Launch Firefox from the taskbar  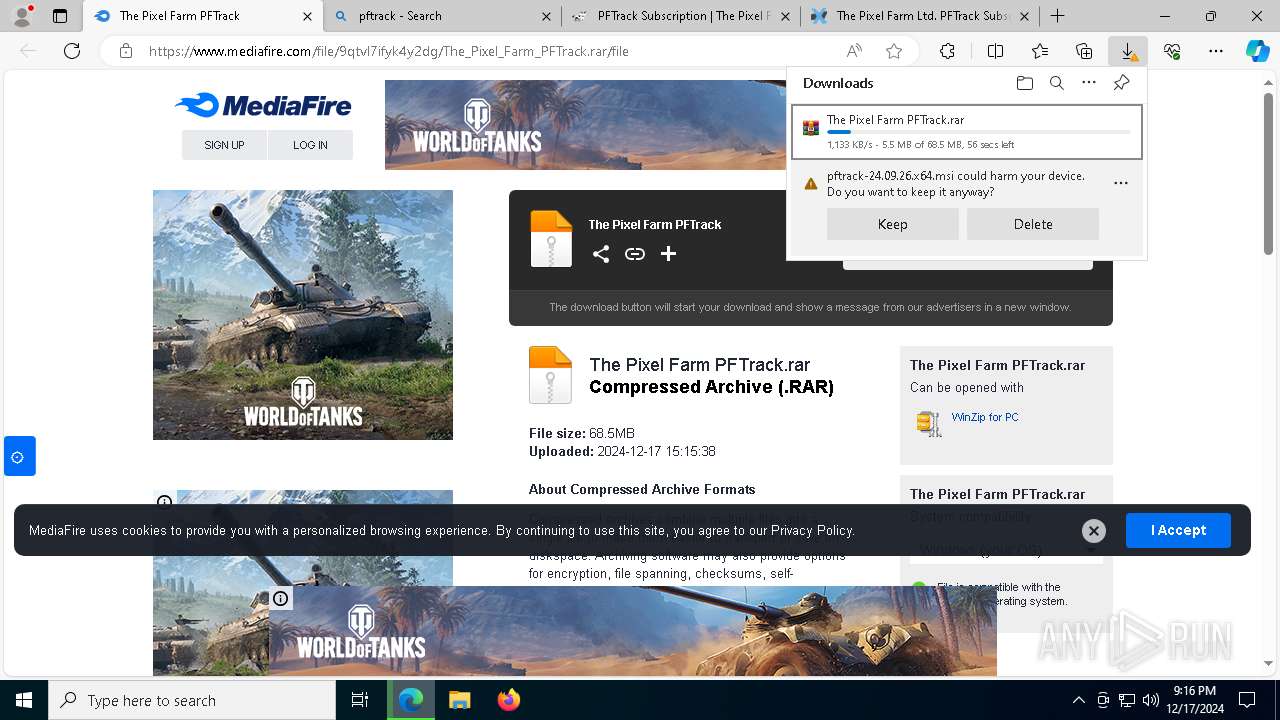509,700
